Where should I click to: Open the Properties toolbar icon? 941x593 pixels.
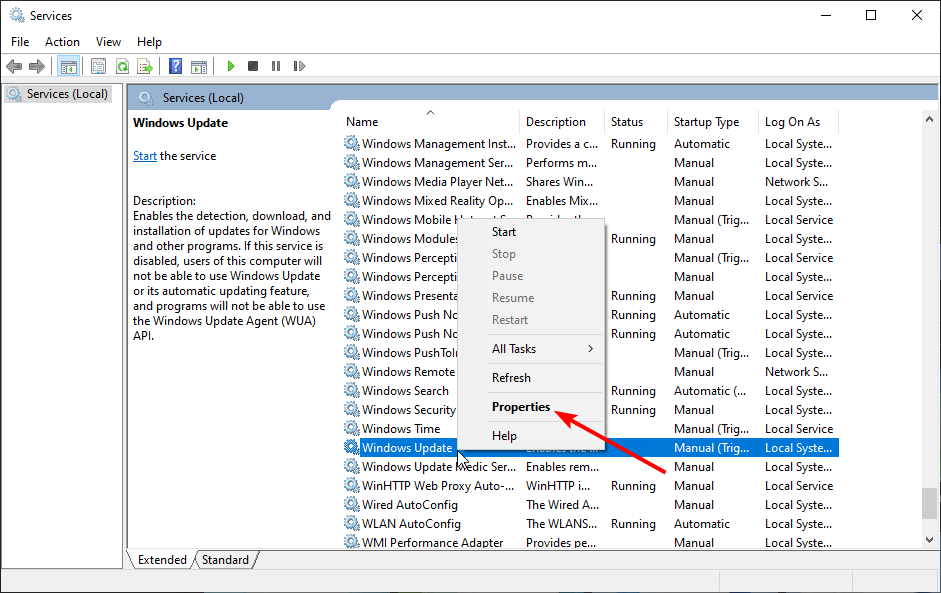tap(98, 66)
